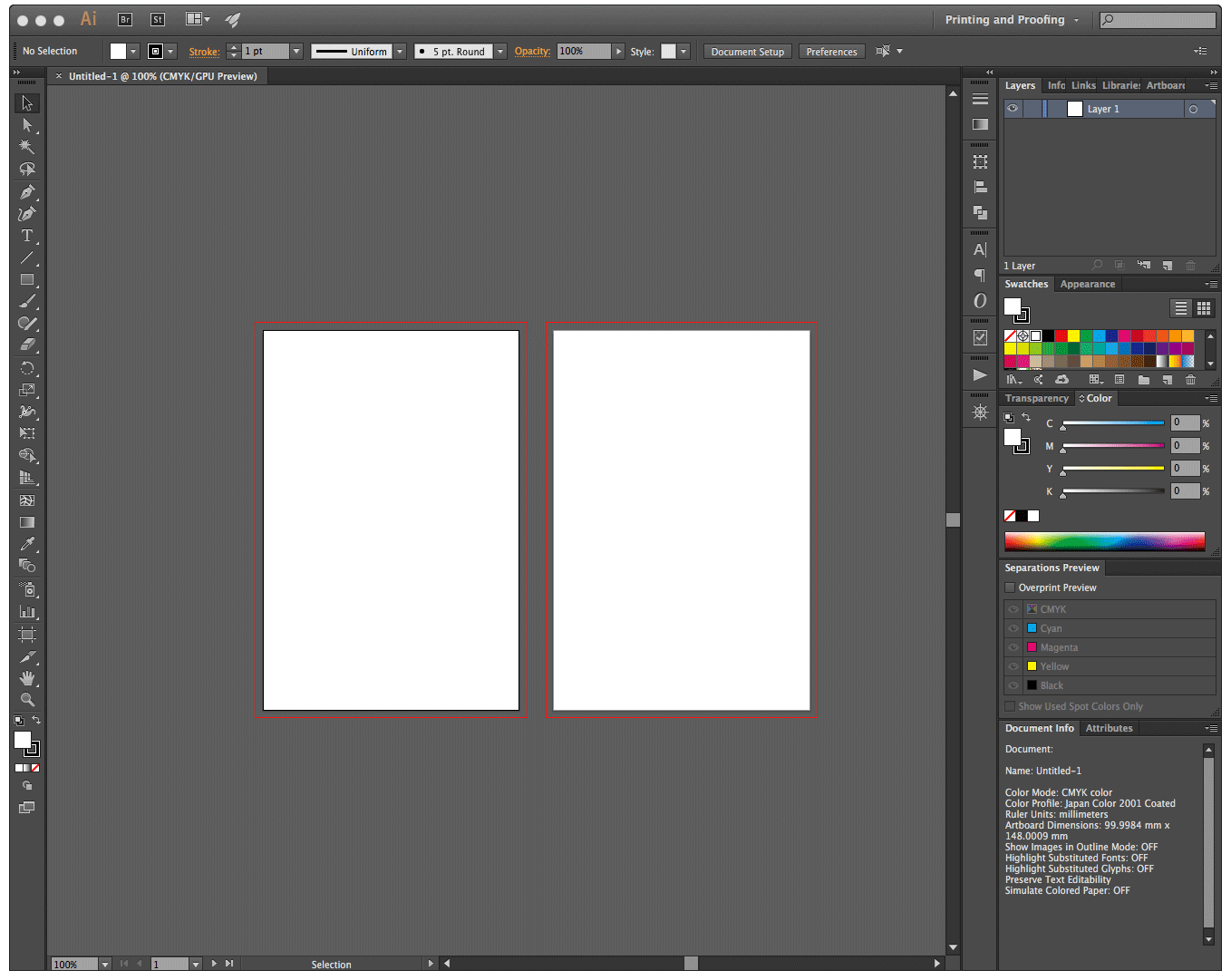Select the Zoom tool
1231x980 pixels.
[x=27, y=700]
